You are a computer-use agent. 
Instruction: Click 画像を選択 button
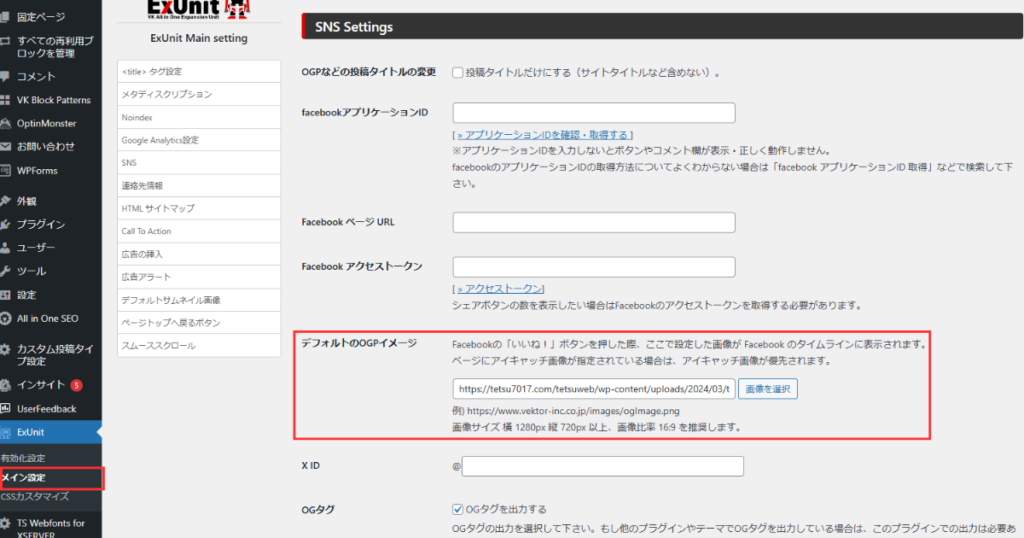pos(767,389)
